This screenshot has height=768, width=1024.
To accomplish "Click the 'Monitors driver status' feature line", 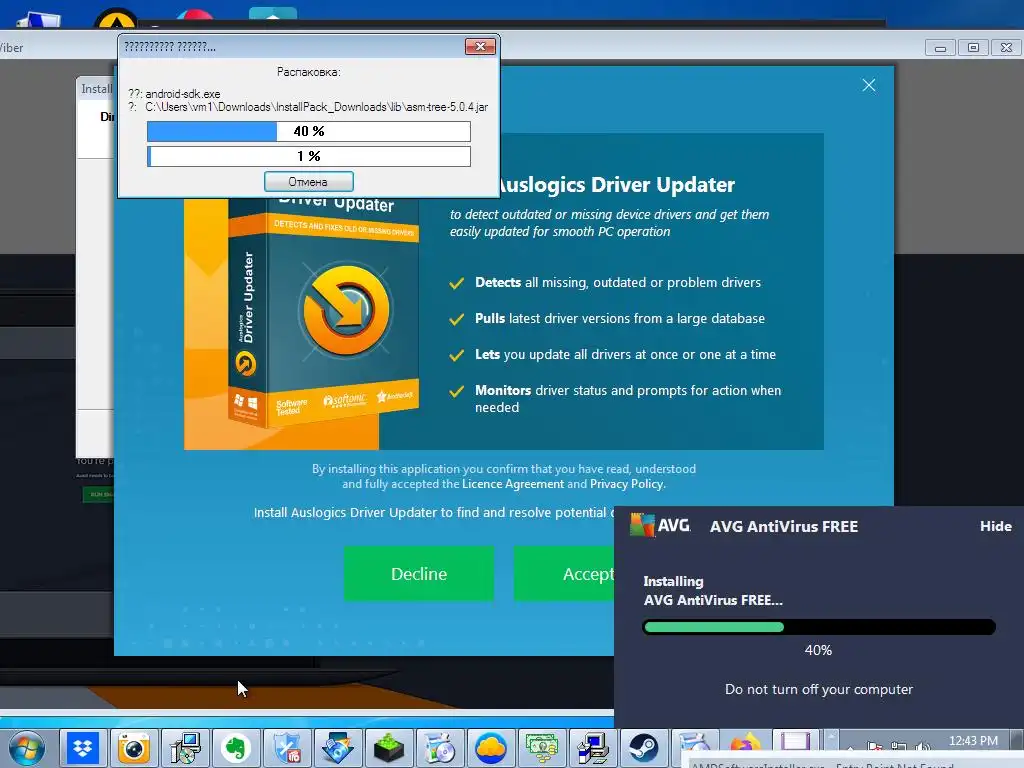I will click(628, 398).
